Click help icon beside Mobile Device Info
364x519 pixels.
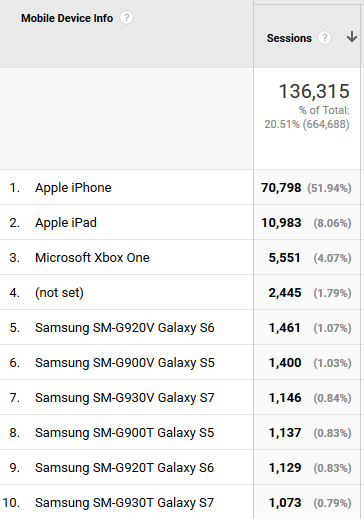[126, 18]
